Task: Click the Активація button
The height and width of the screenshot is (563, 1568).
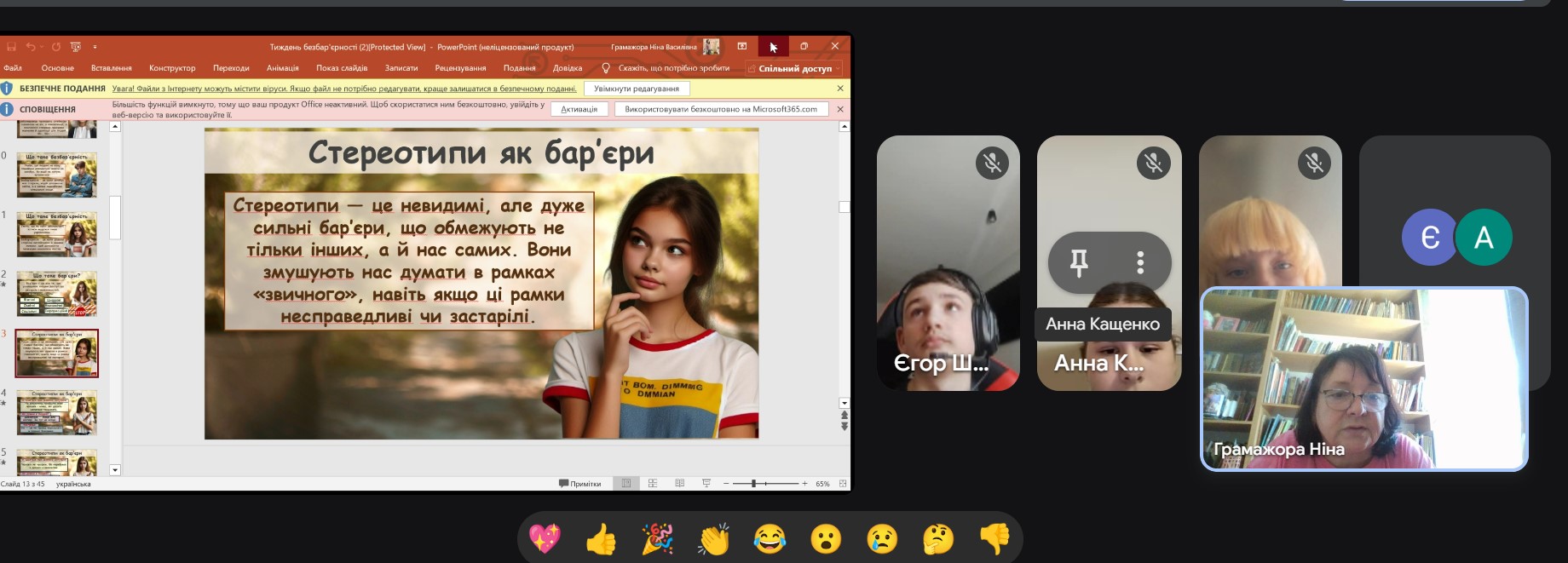Action: coord(579,109)
